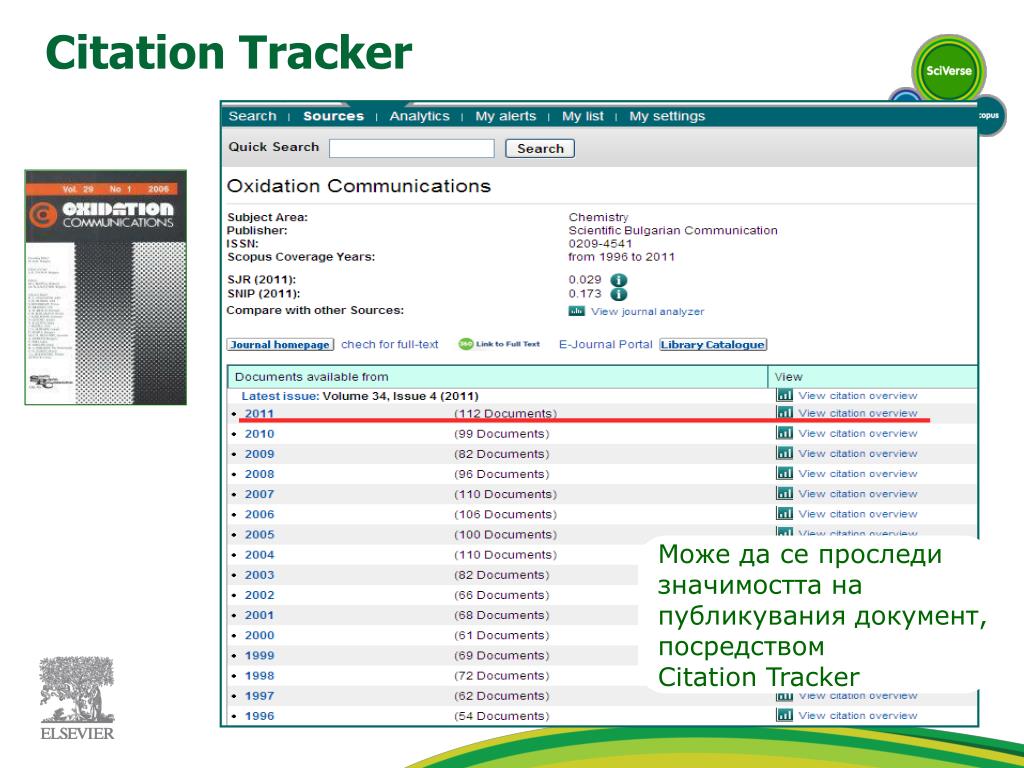Viewport: 1024px width, 768px height.
Task: Open View citation overview link for 2007
Action: click(857, 494)
